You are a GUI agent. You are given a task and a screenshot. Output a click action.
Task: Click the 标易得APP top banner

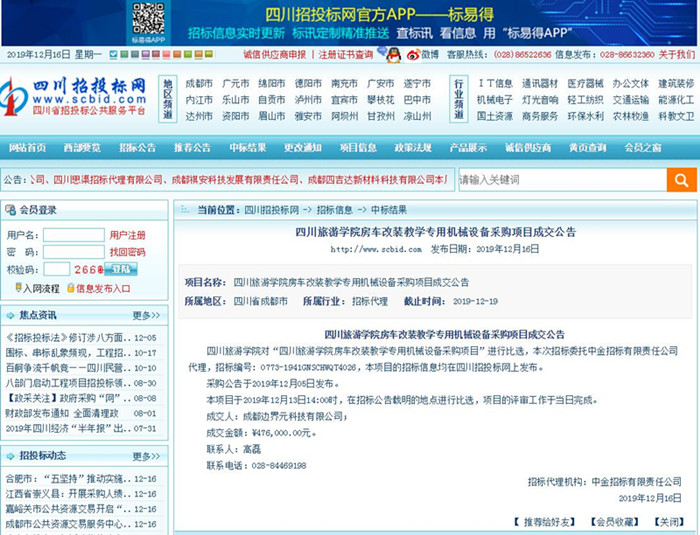[x=349, y=23]
